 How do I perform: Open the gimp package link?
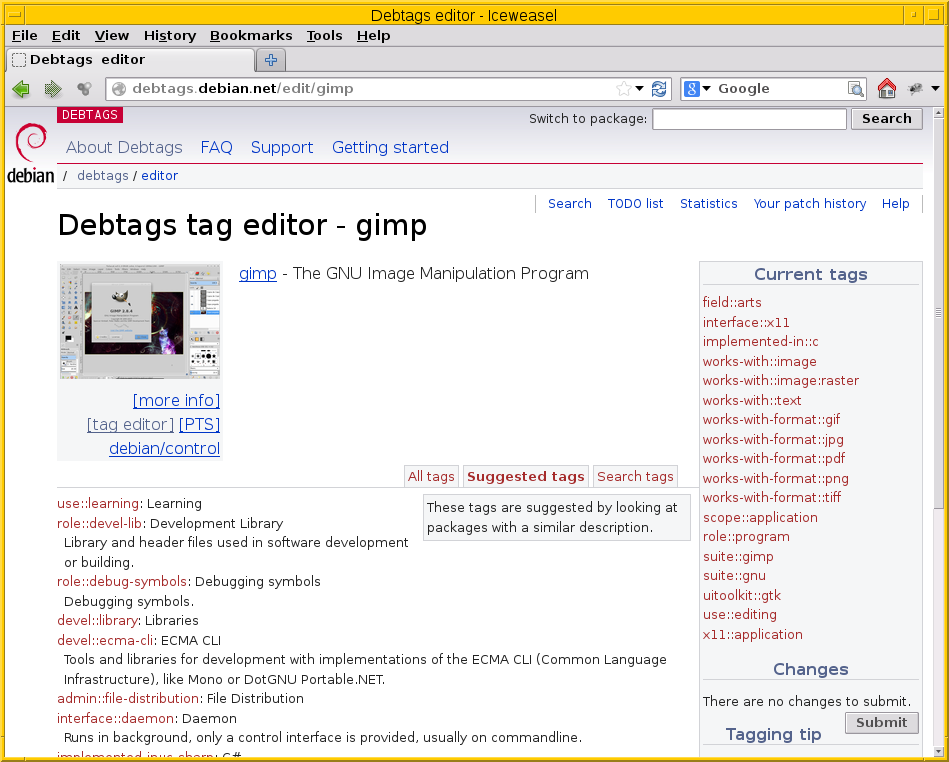coord(257,273)
